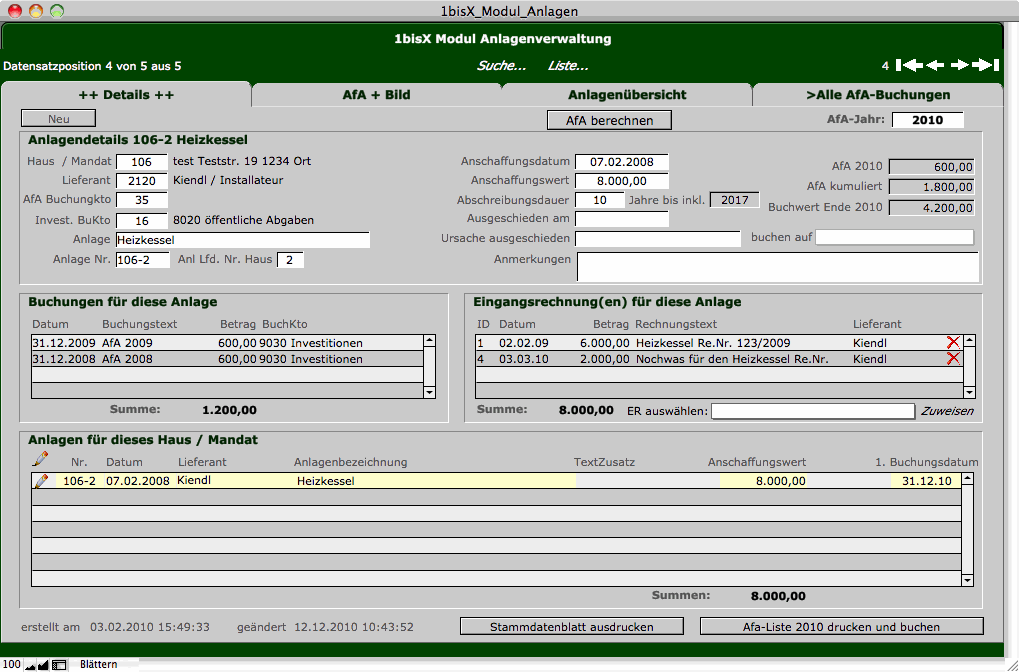Remove invoice 4 using red X
Viewport: 1019px width, 672px height.
click(953, 359)
